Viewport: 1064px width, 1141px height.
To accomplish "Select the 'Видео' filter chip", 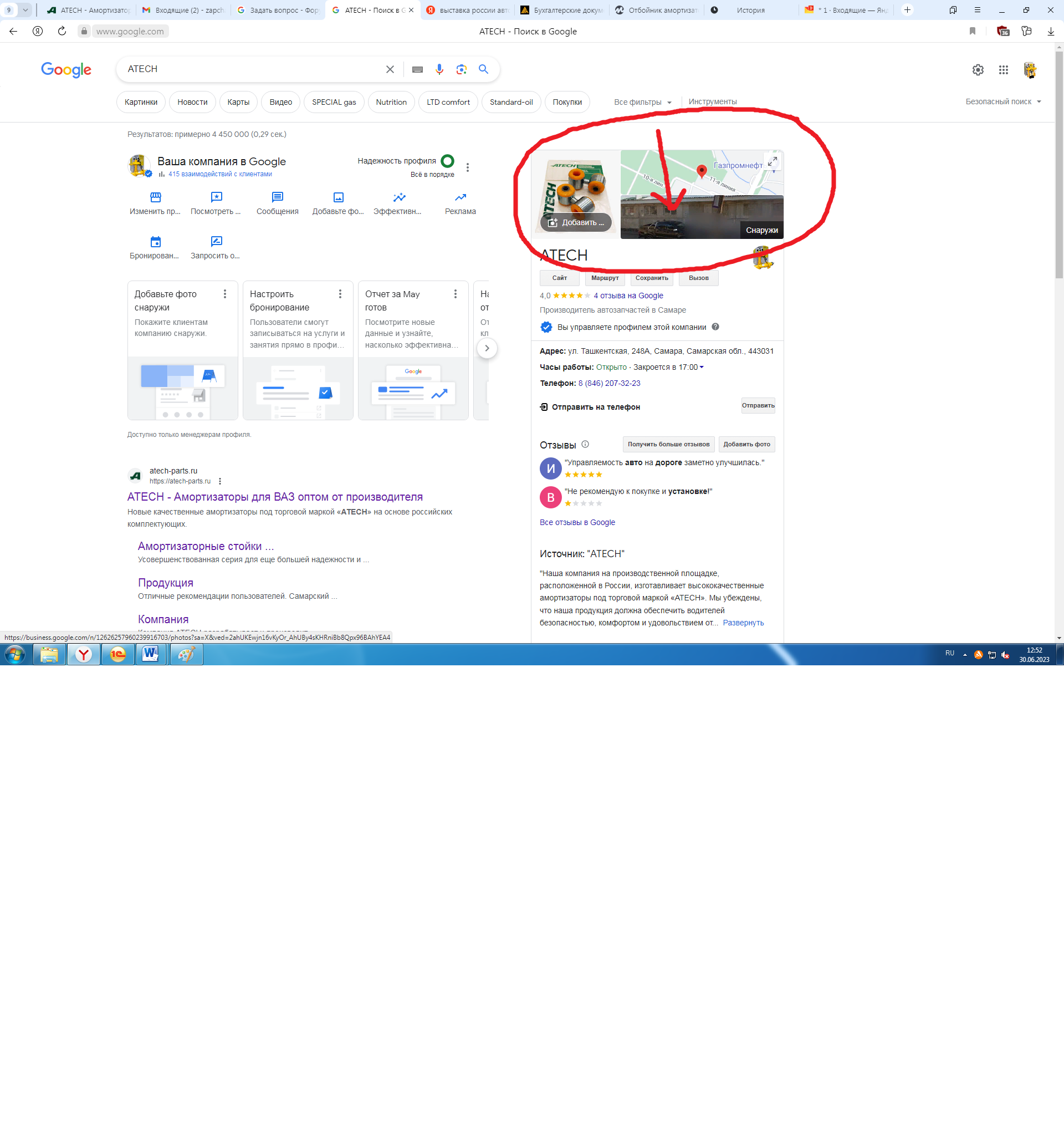I will (280, 102).
